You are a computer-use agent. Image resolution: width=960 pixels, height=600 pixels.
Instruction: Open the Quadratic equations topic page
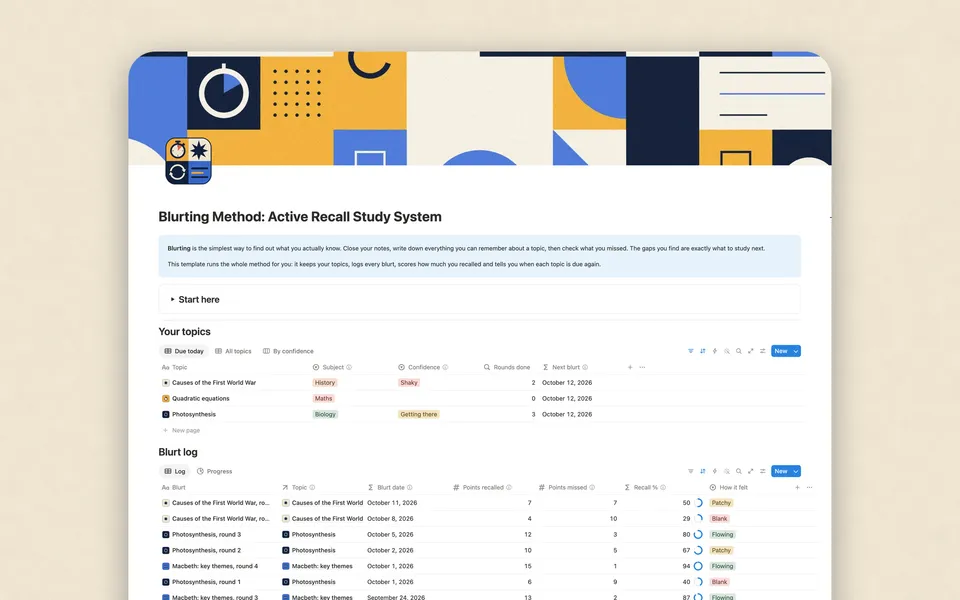pos(201,399)
